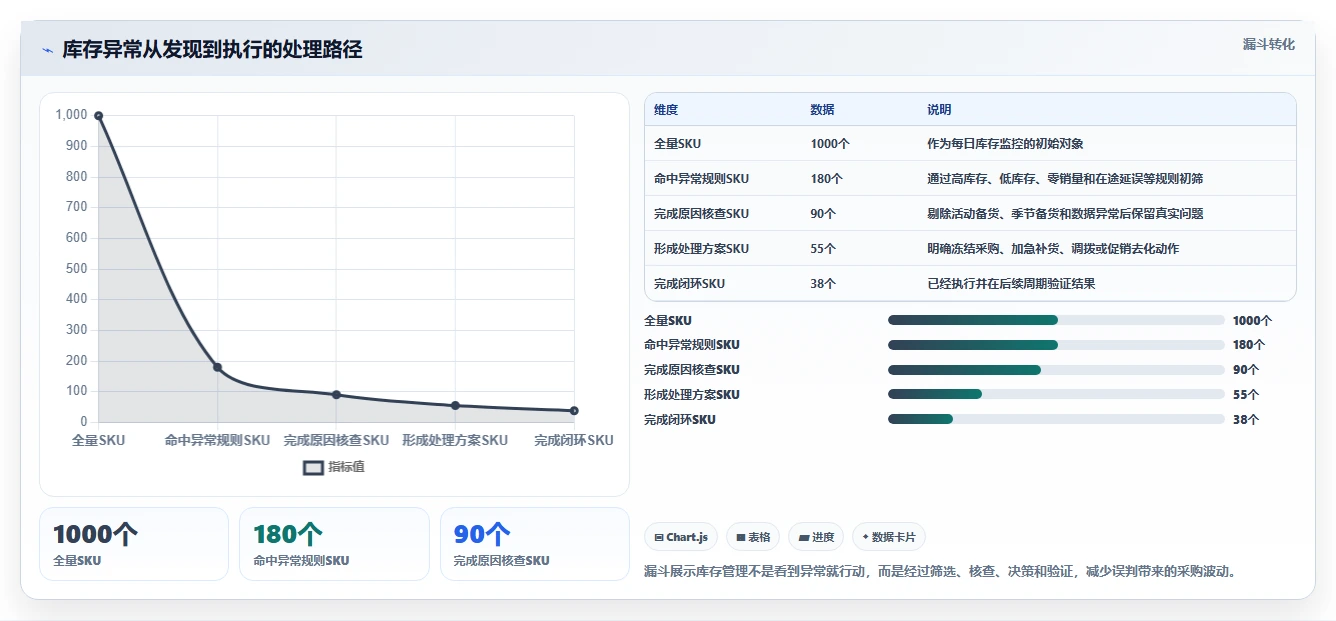Click the 漏斗转化 label in the header
1336x621 pixels.
click(x=1269, y=45)
